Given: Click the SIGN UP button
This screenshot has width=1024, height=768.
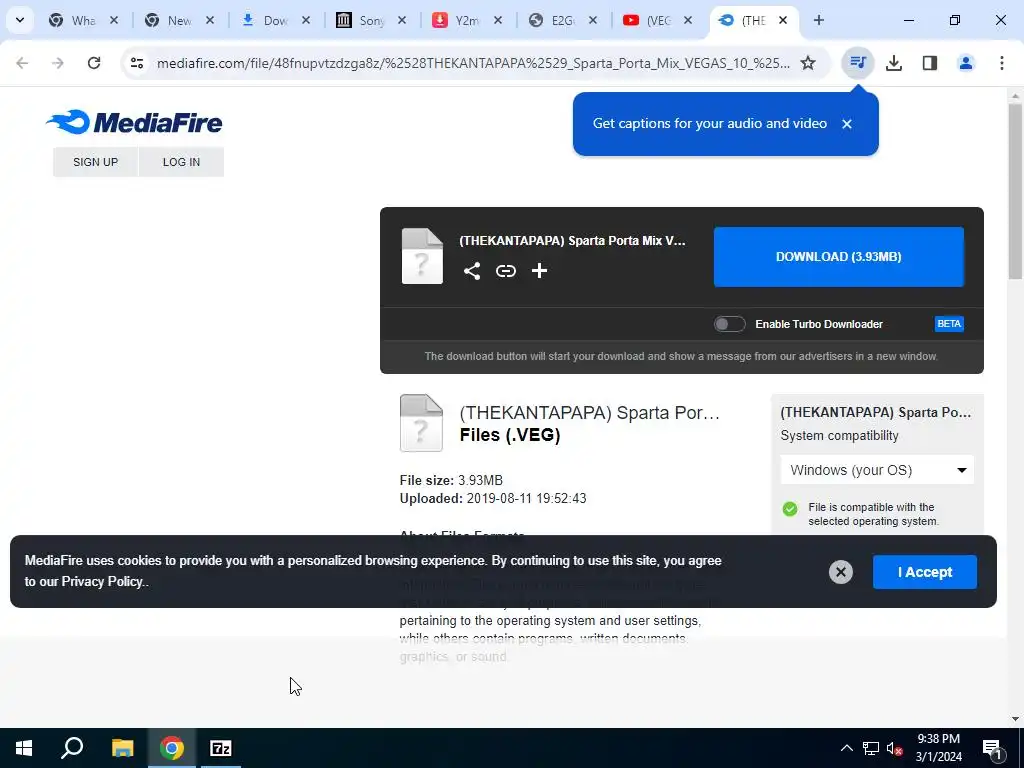Looking at the screenshot, I should pos(95,162).
